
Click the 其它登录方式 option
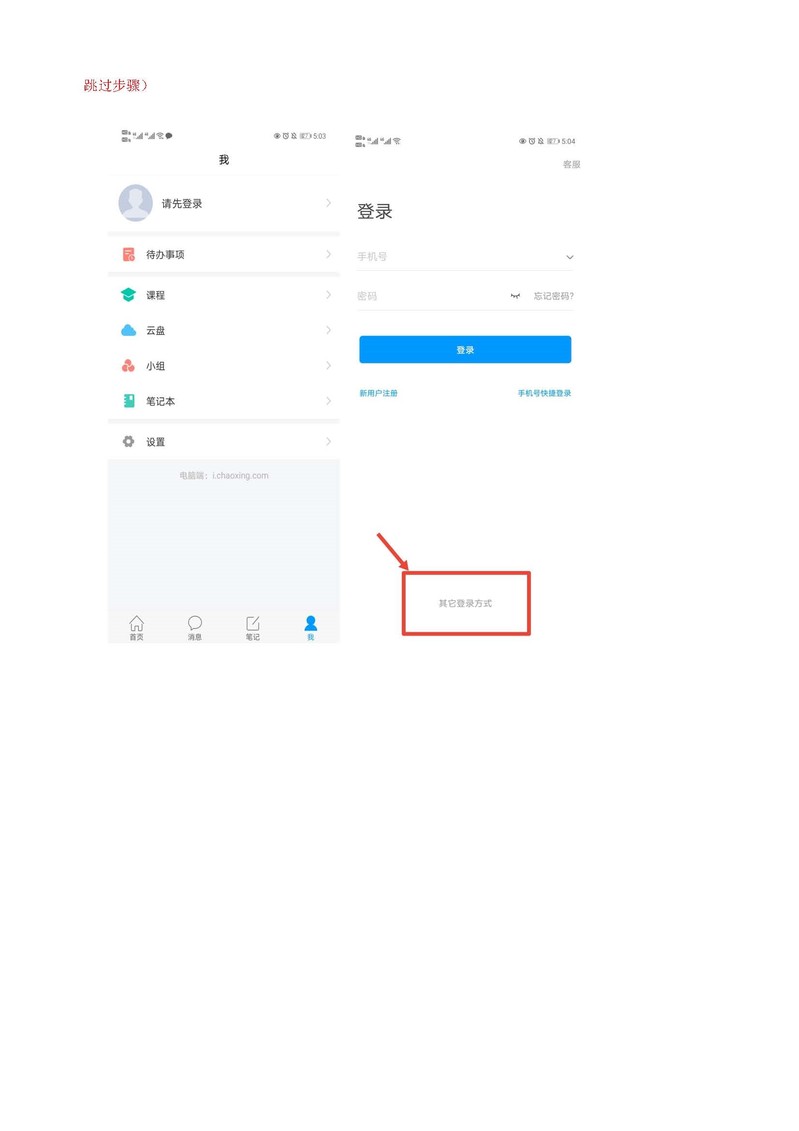pos(465,603)
